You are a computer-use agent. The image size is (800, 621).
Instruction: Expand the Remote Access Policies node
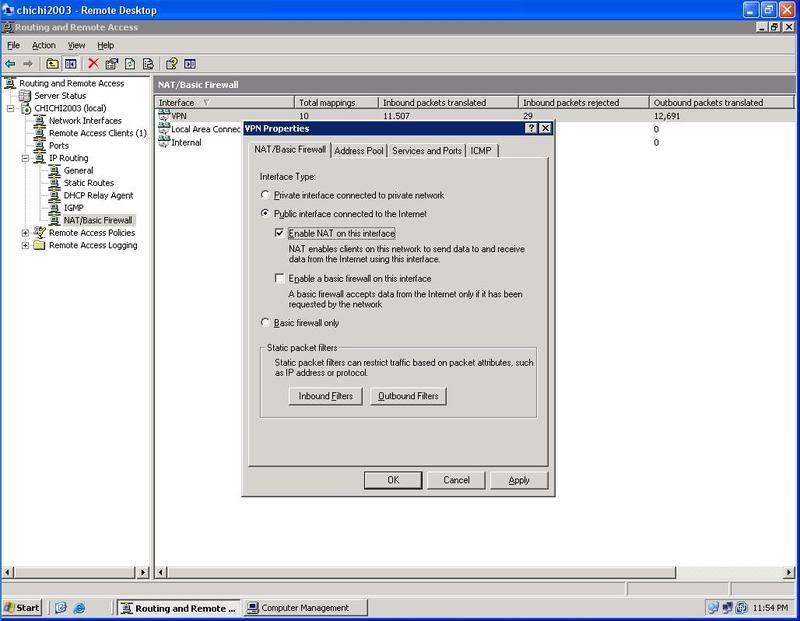click(25, 233)
